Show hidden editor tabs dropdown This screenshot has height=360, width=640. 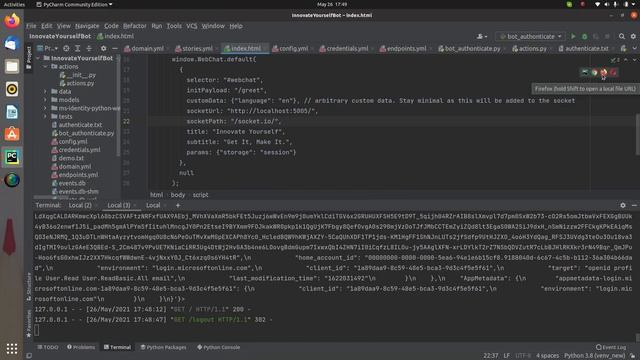pos(634,48)
